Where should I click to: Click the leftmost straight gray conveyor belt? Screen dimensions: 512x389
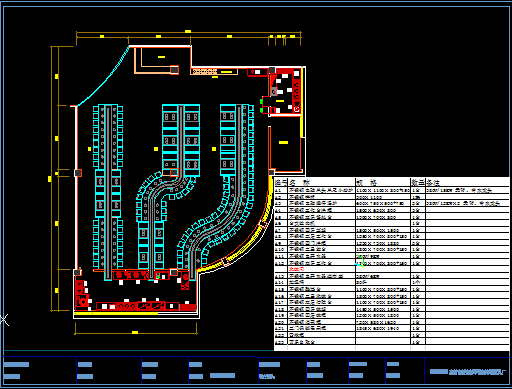point(108,192)
